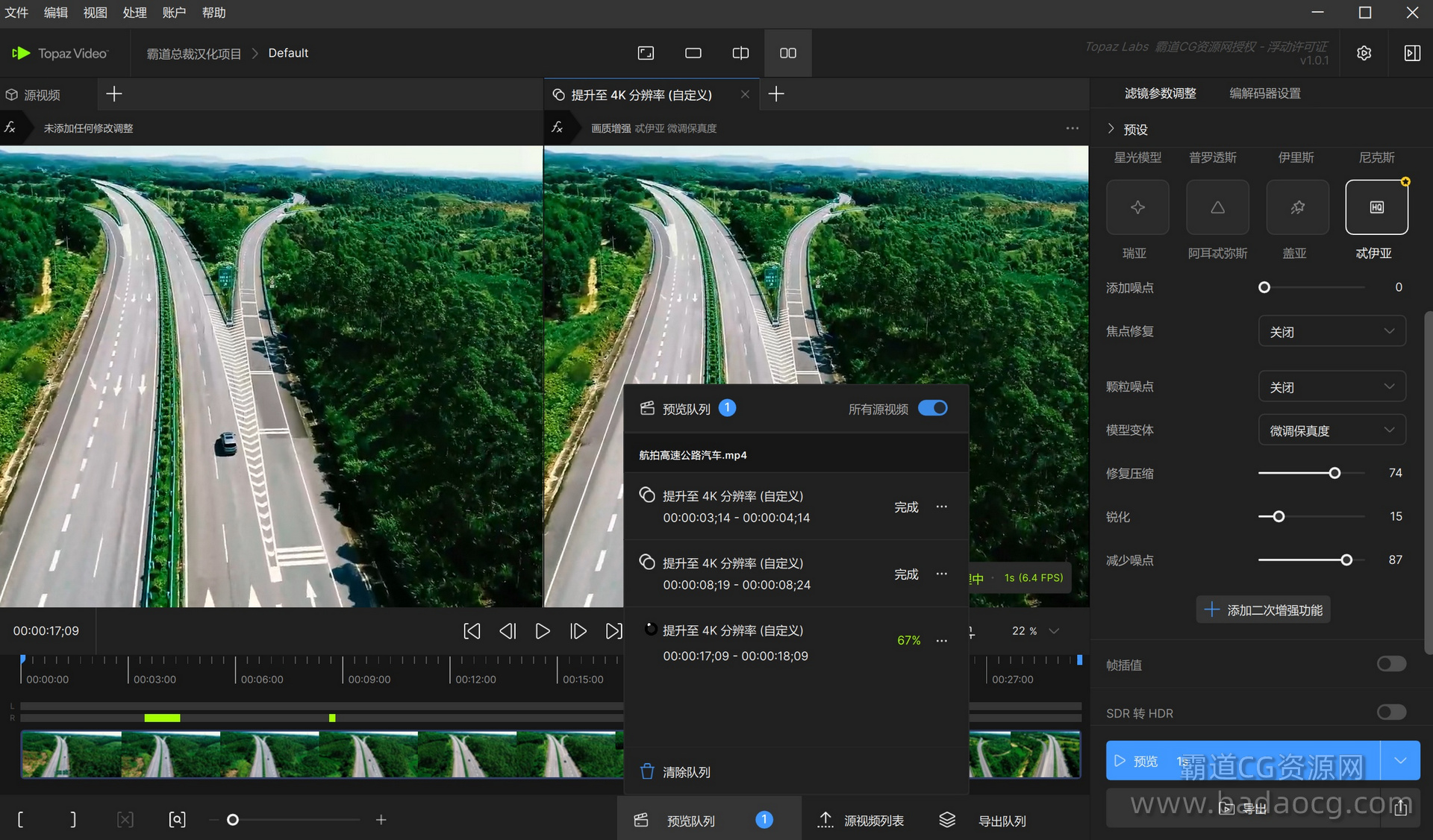
Task: Adjust the 锐化 slider handle
Action: (x=1279, y=516)
